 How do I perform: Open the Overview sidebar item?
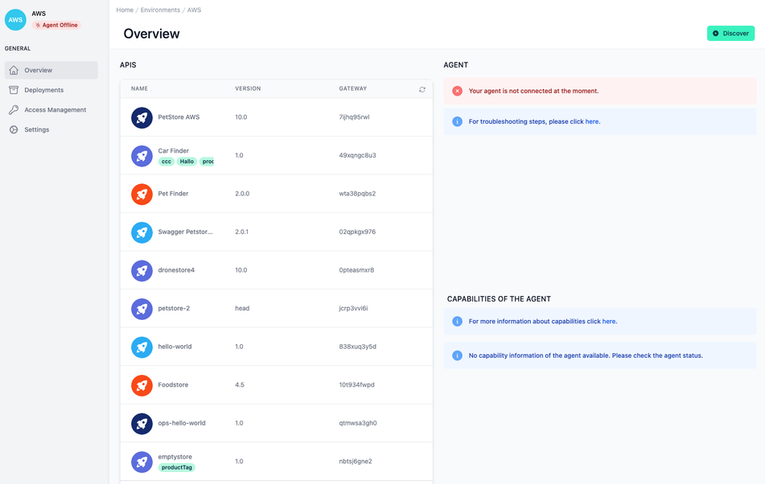pos(51,70)
